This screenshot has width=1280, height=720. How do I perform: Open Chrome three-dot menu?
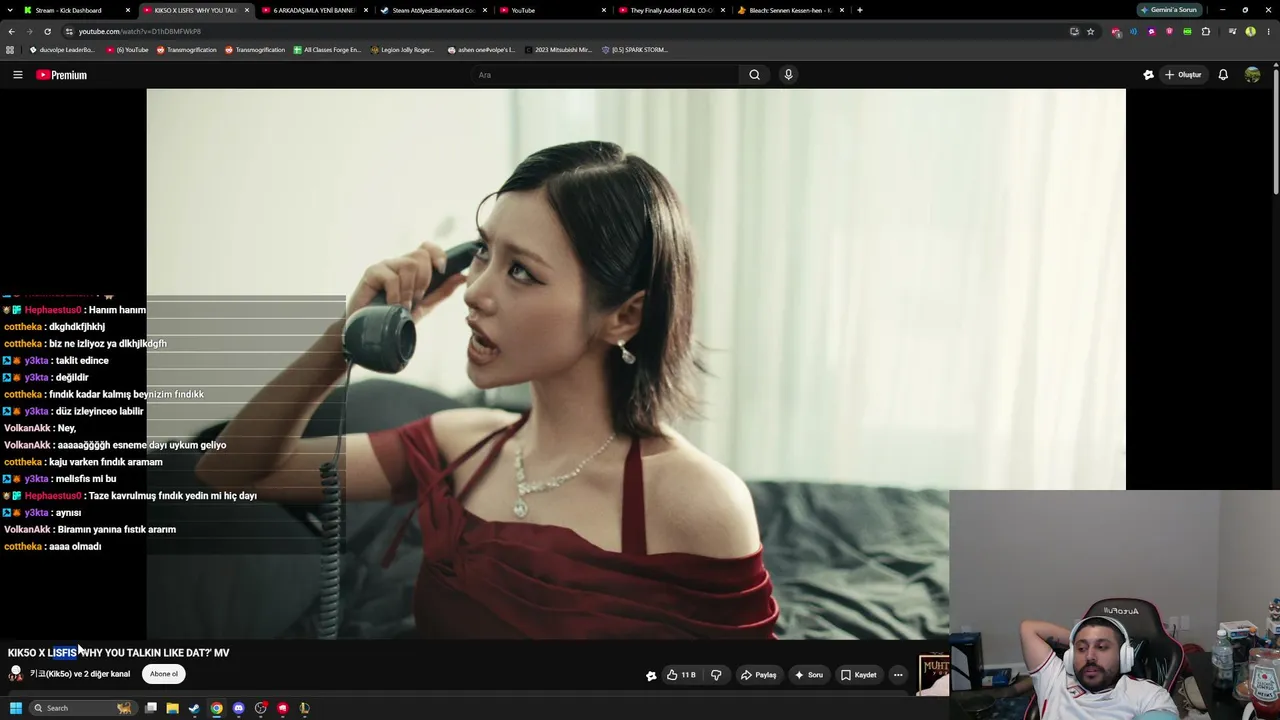click(1269, 31)
